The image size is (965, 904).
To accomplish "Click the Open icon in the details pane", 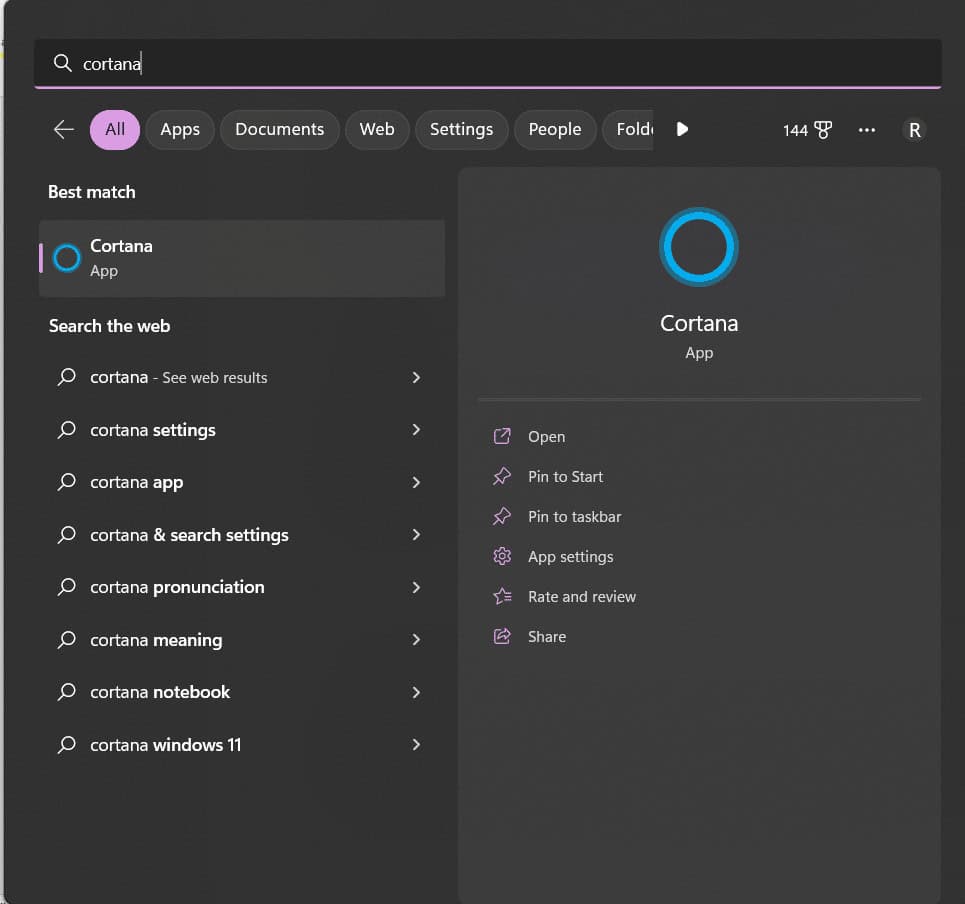I will [502, 436].
